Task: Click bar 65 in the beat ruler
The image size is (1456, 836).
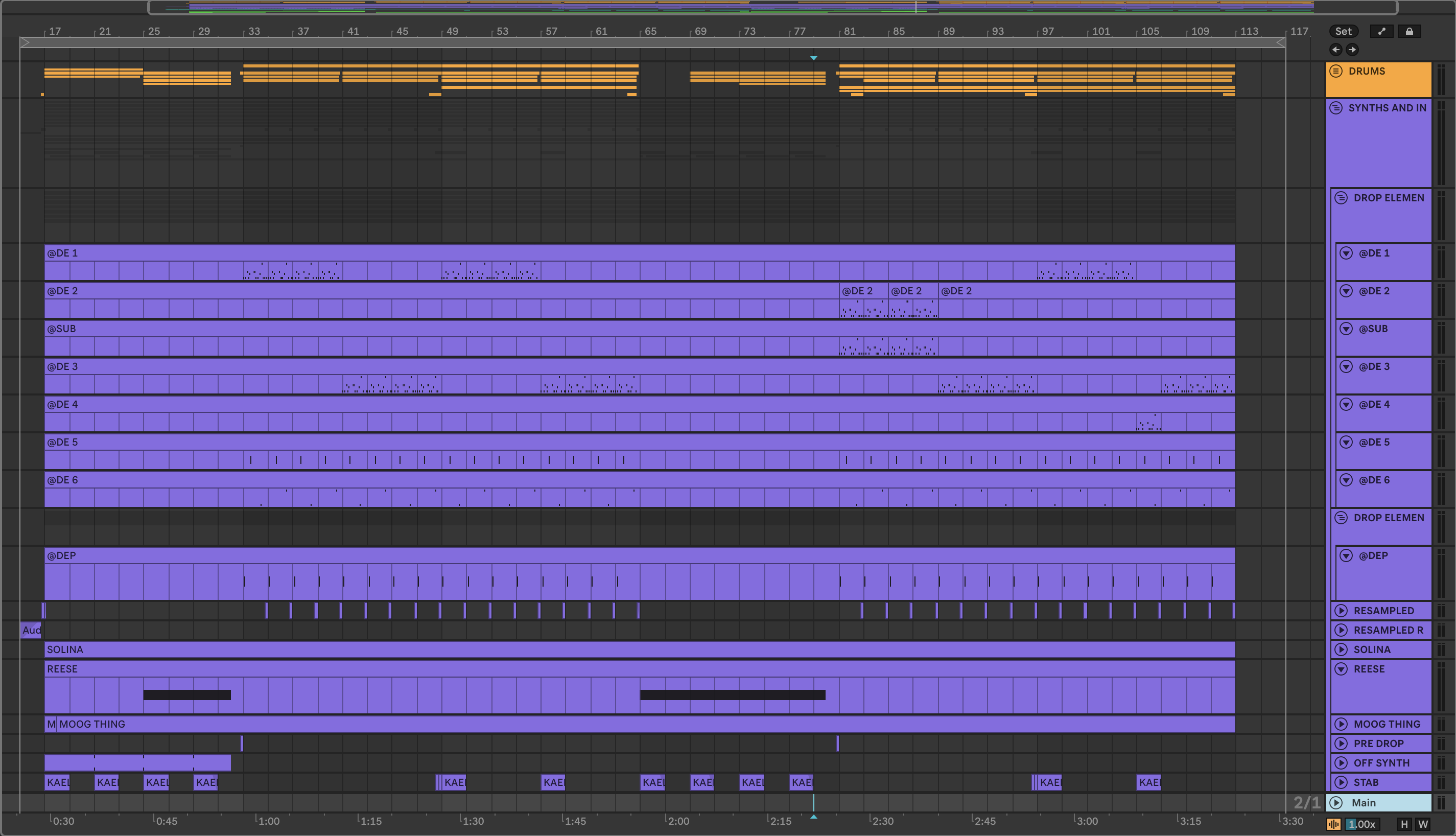Action: (650, 31)
